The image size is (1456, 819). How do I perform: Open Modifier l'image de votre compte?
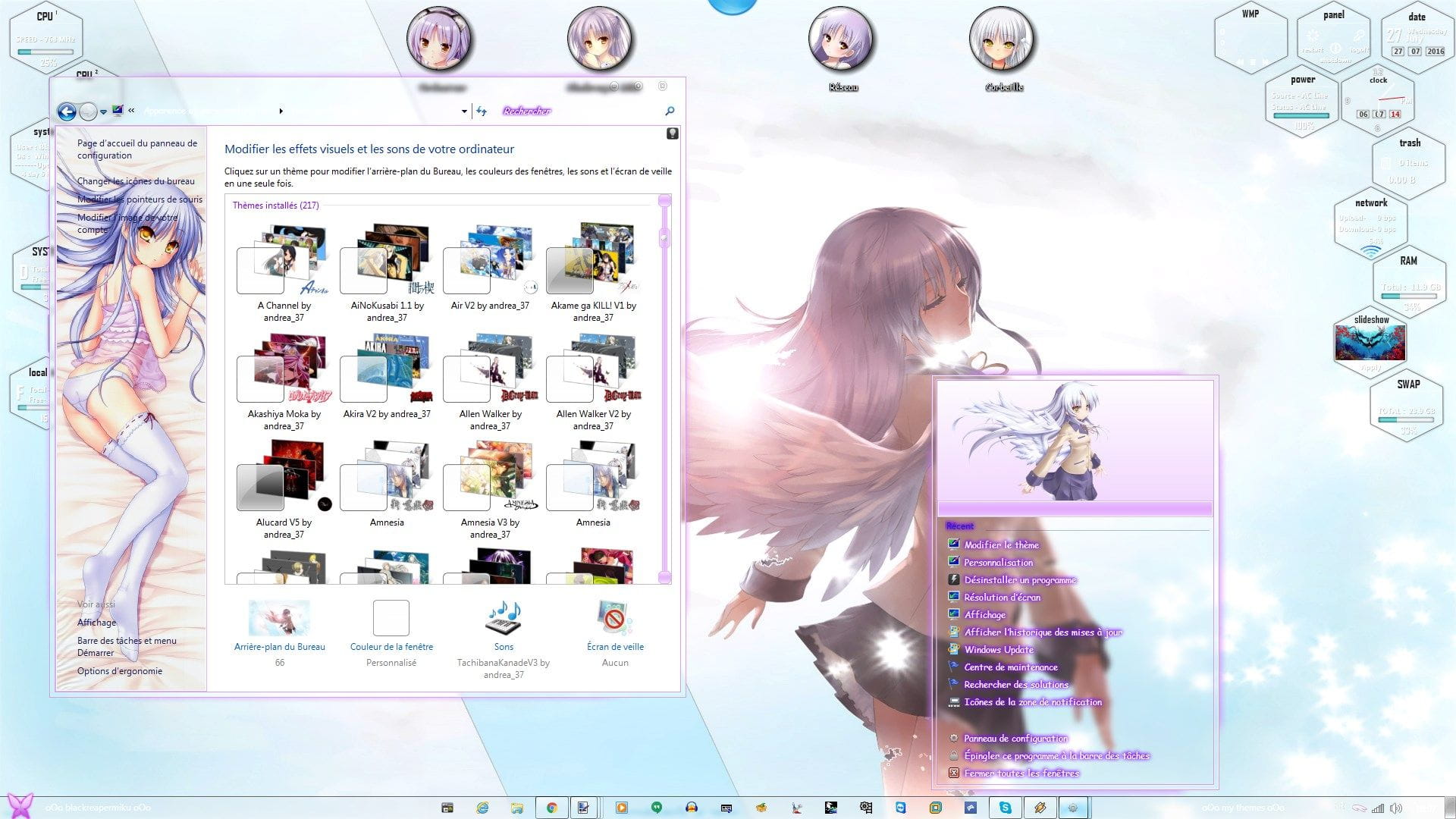coord(127,224)
